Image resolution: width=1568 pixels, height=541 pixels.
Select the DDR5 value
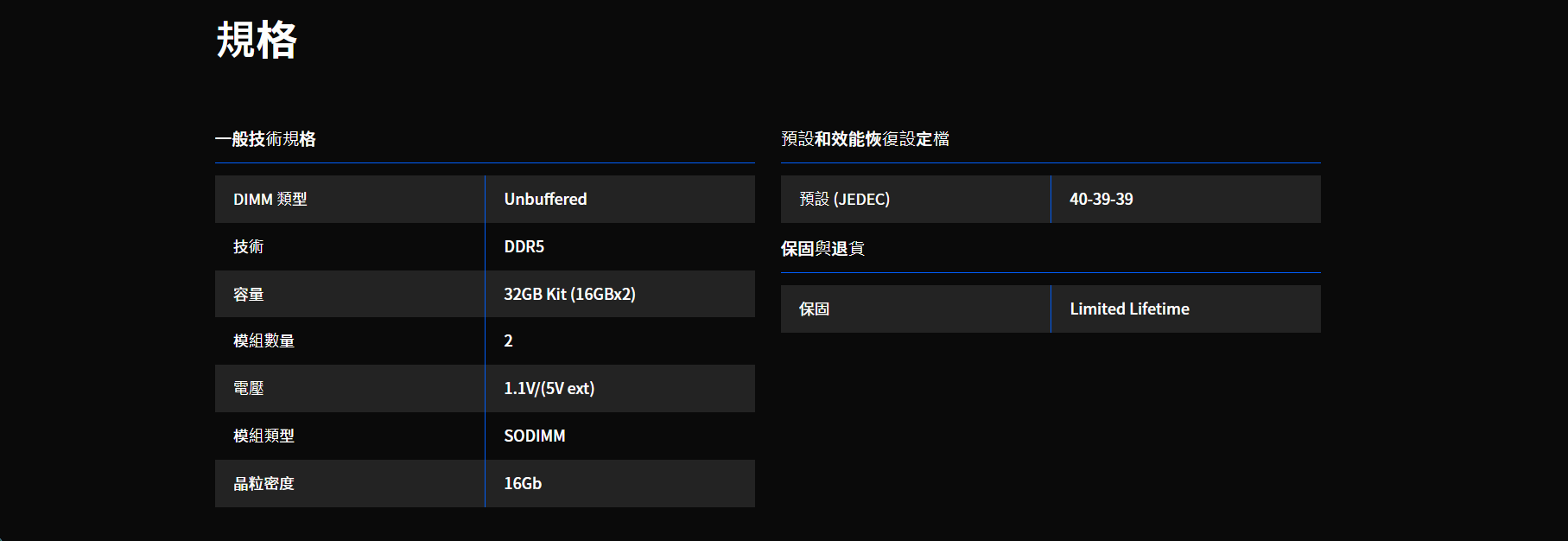click(524, 247)
